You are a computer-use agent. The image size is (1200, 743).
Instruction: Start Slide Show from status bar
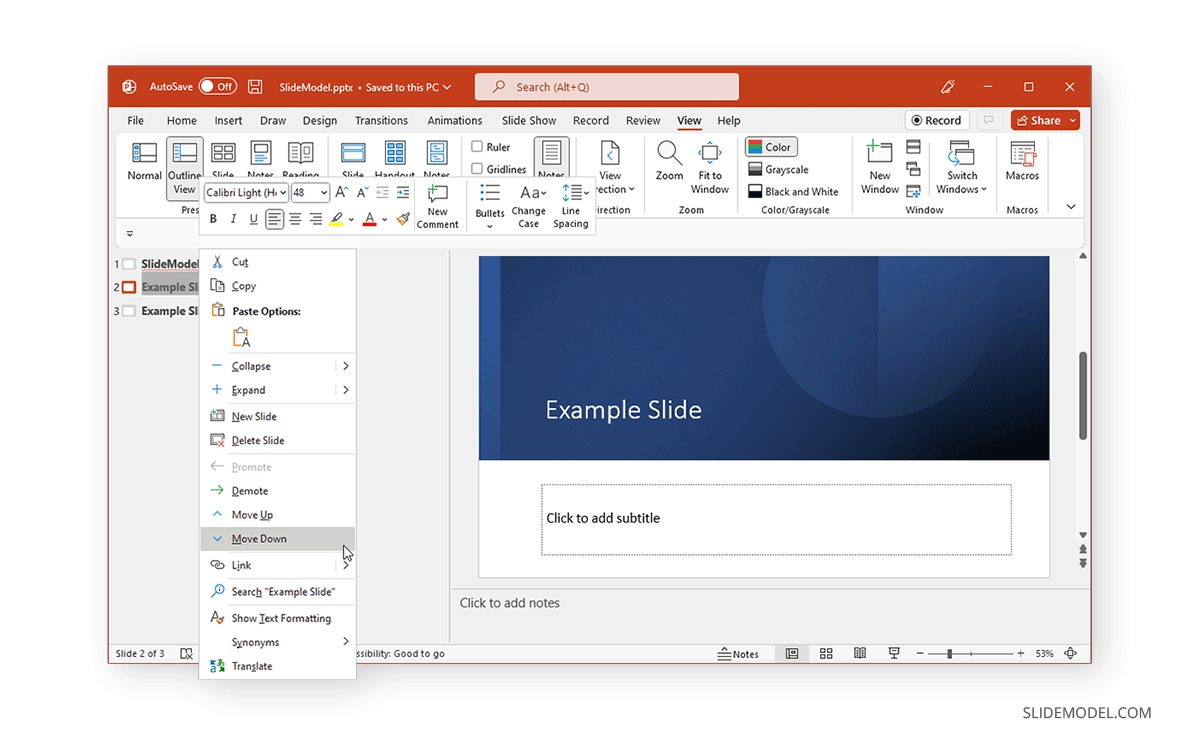coord(894,654)
